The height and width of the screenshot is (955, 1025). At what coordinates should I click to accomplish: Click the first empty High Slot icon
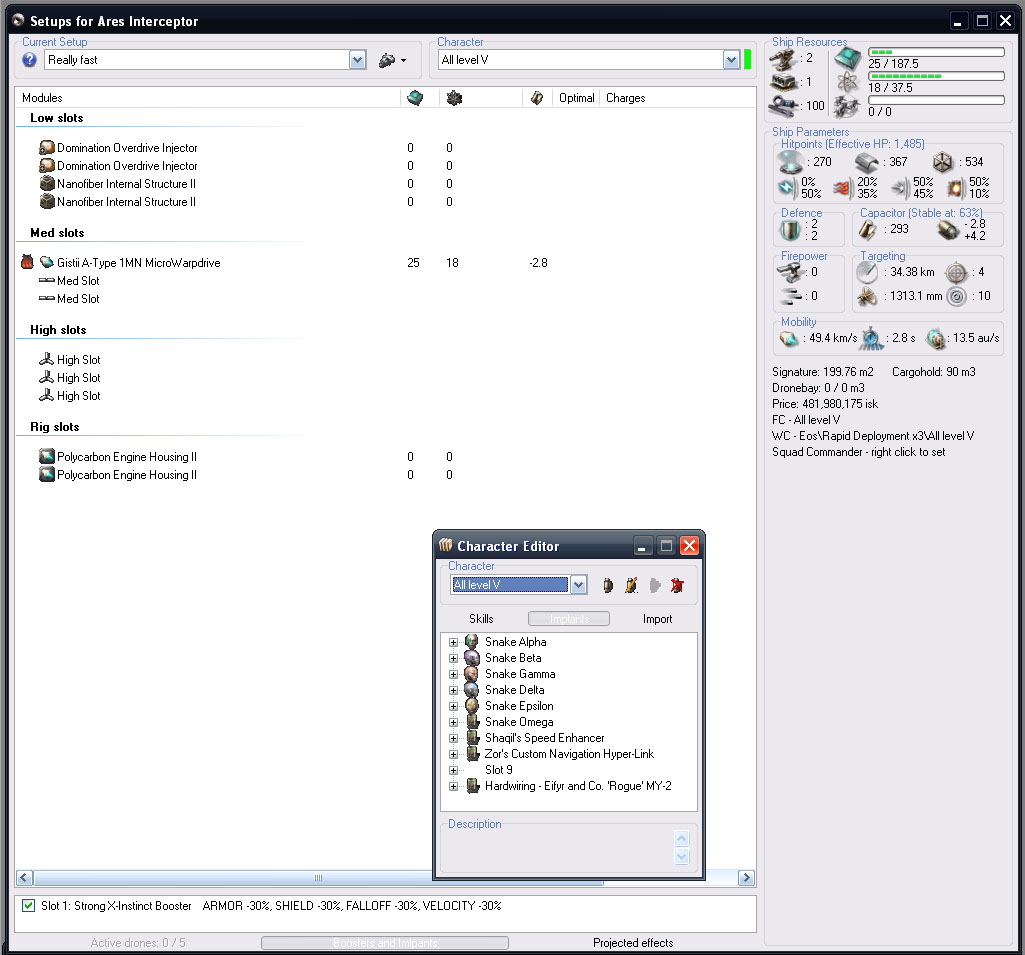(46, 360)
